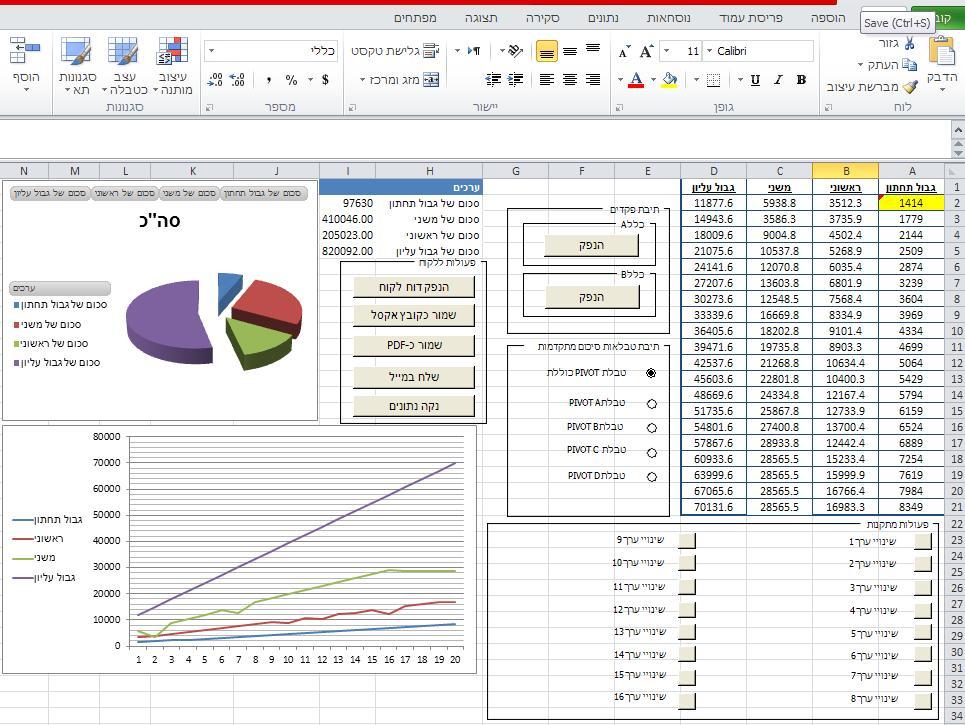The image size is (965, 725).
Task: Click the שמור כ-PDF button
Action: [x=414, y=345]
